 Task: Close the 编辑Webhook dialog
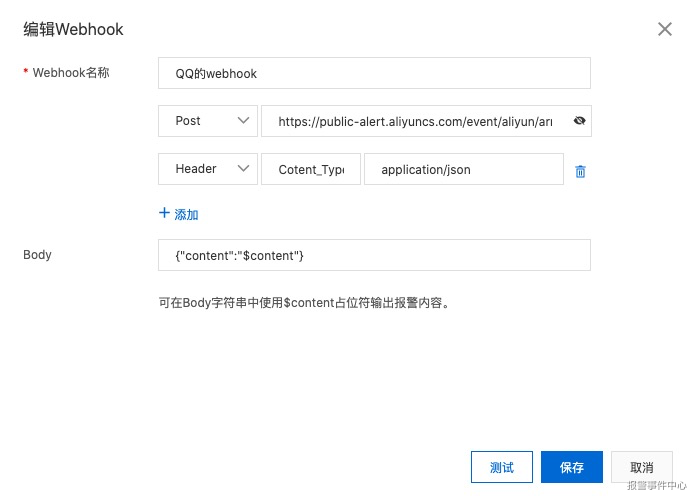tap(664, 29)
